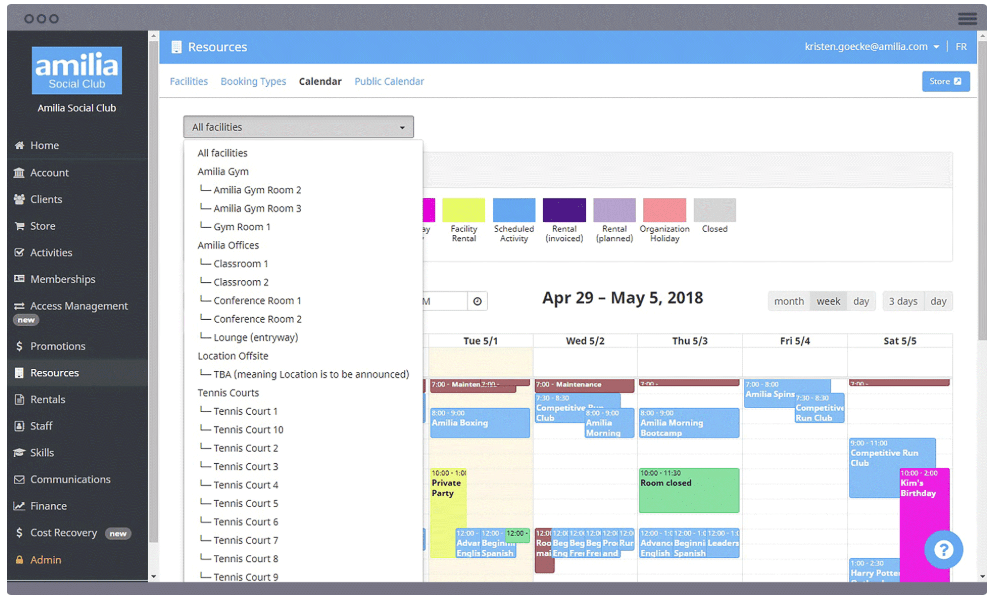Select All facilities option in list
Screen dimensions: 997x602
pyautogui.click(x=222, y=153)
